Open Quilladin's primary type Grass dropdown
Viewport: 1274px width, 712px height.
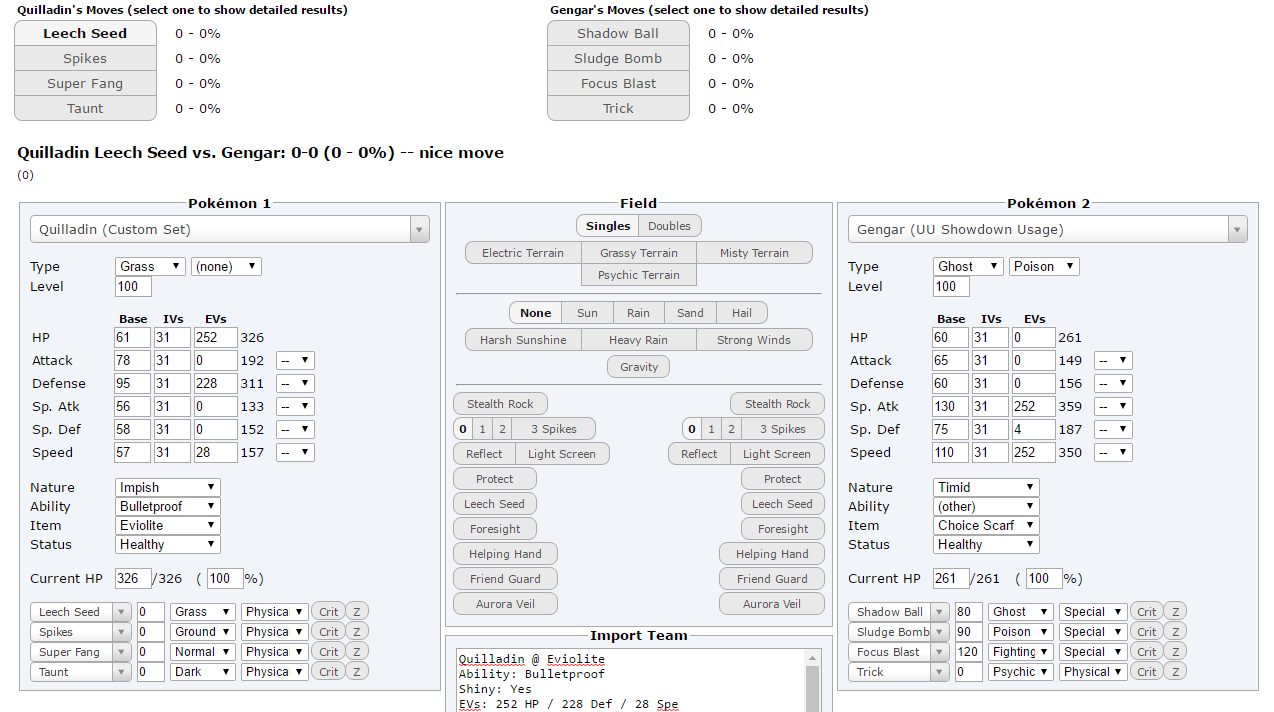point(150,266)
